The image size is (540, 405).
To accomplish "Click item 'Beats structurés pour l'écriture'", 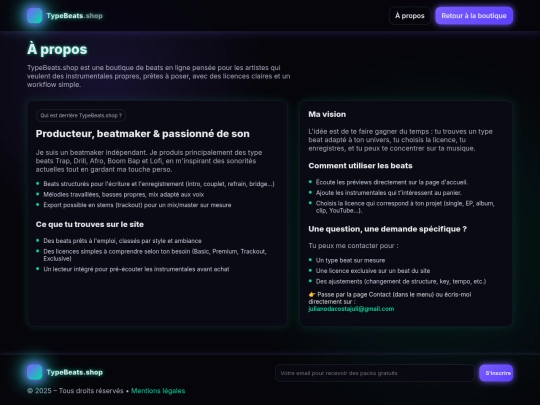I will tap(159, 184).
